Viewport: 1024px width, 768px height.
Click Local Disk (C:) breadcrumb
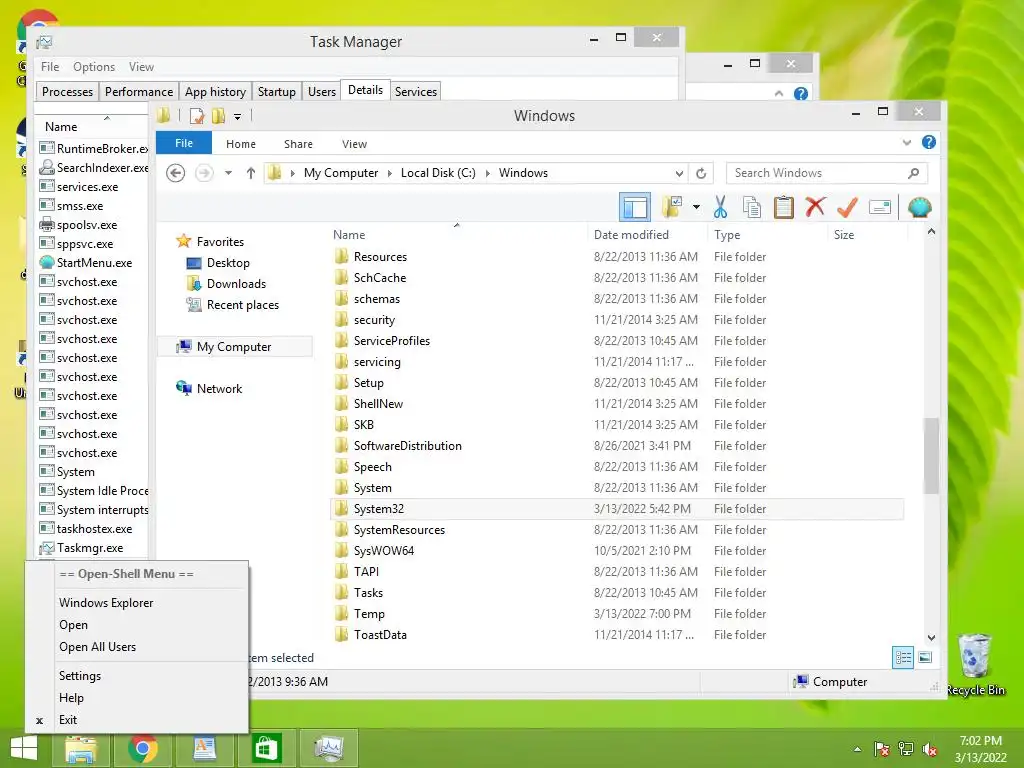point(438,173)
